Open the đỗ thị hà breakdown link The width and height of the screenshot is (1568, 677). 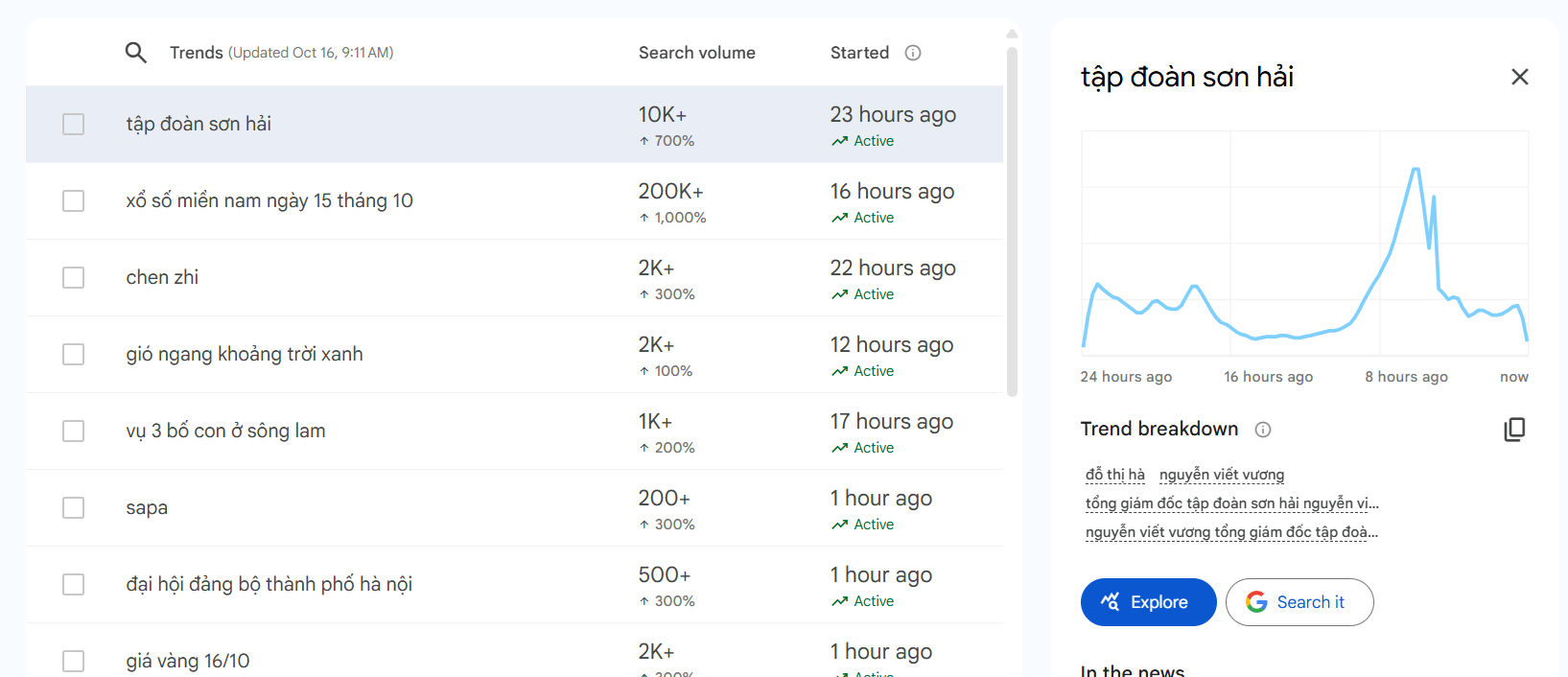pyautogui.click(x=1114, y=475)
